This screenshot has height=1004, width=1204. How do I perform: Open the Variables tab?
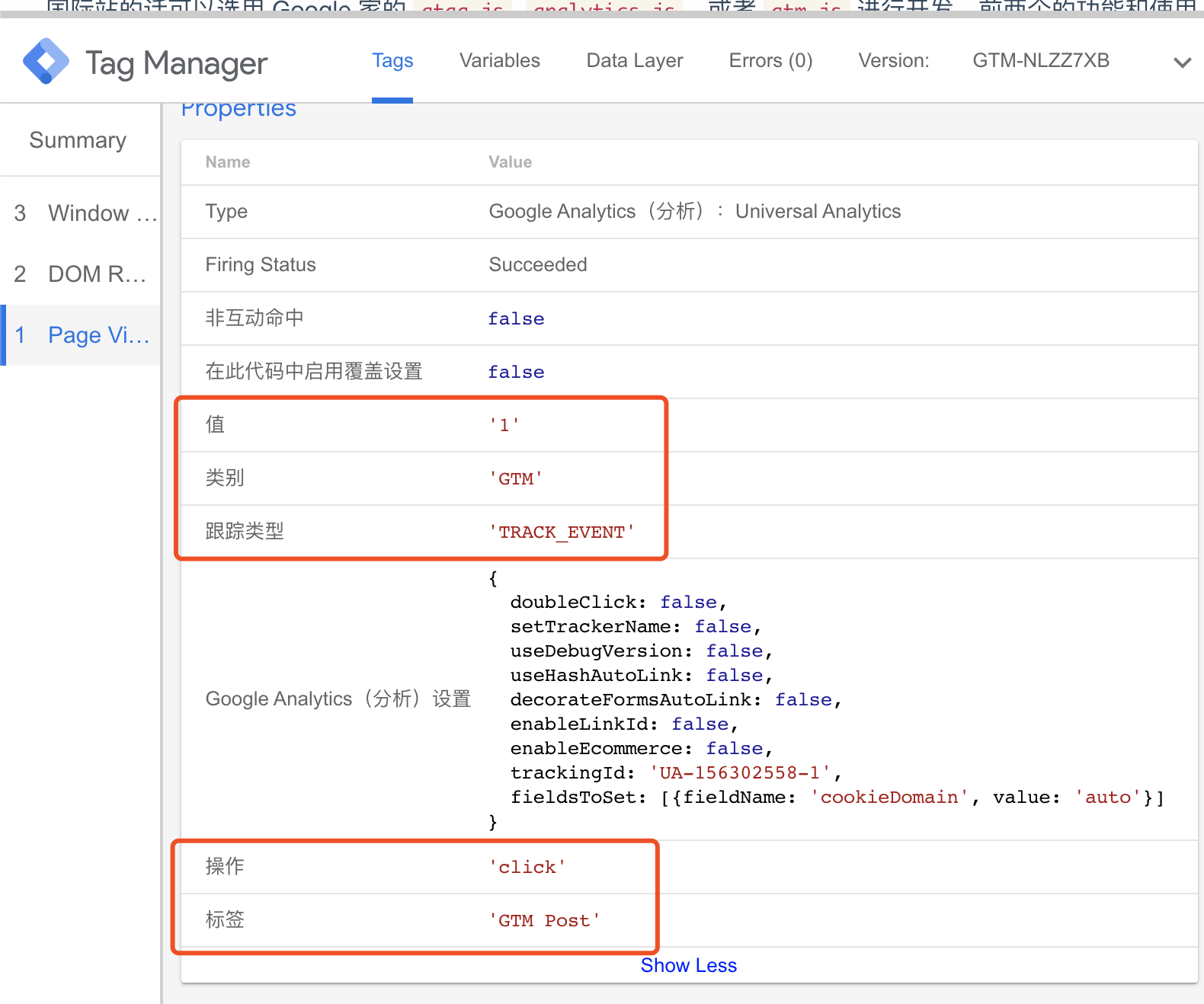point(500,61)
